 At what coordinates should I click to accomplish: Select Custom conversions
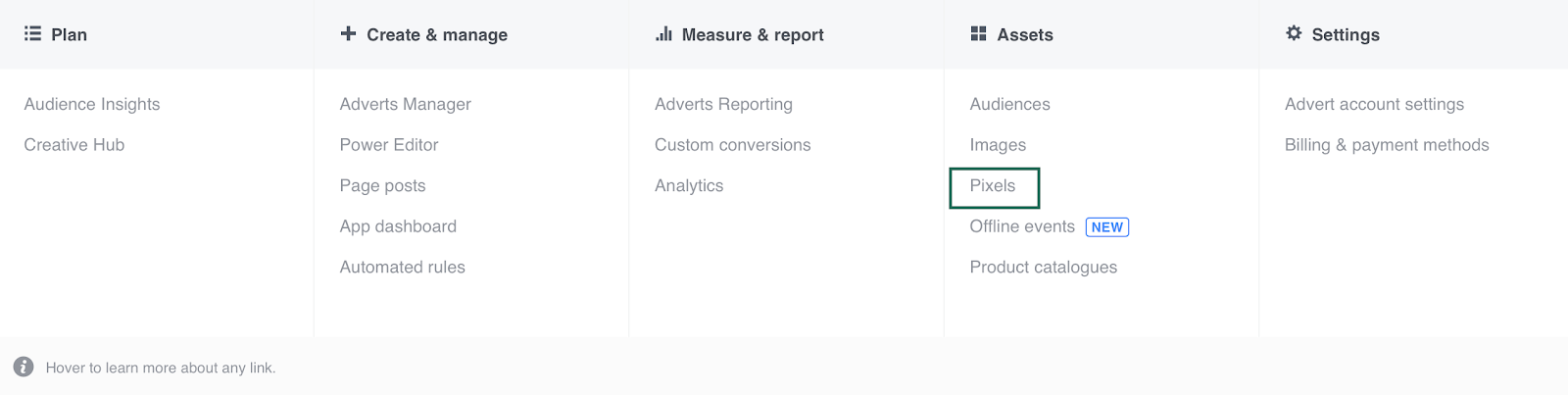(732, 145)
